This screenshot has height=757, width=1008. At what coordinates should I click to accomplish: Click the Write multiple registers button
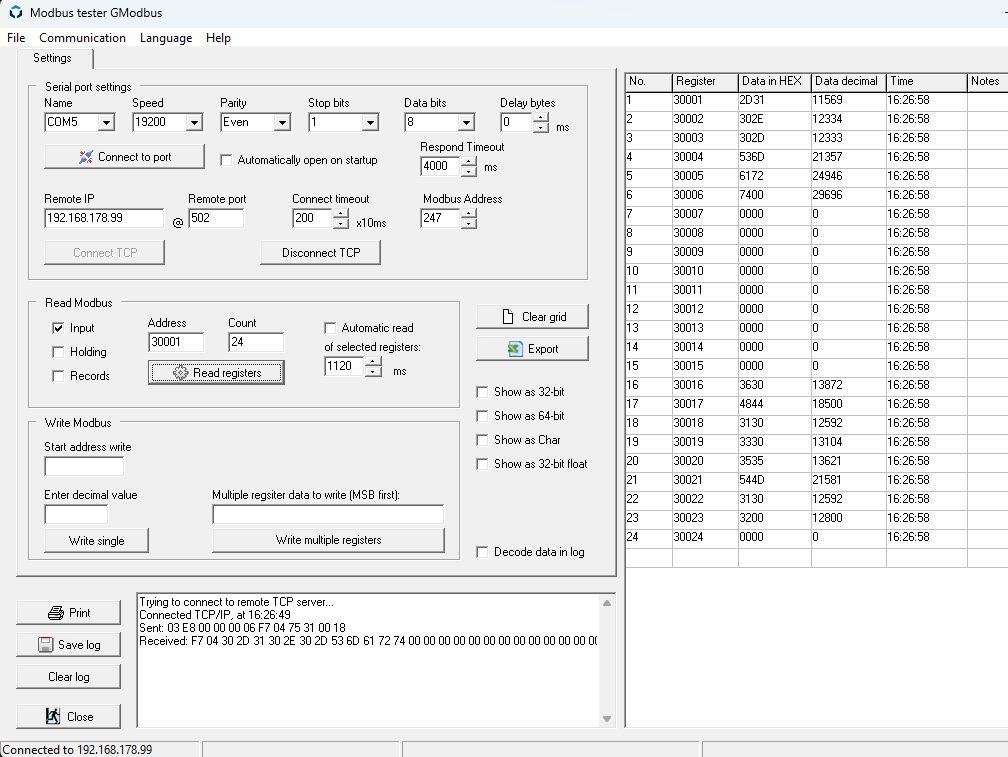click(328, 540)
